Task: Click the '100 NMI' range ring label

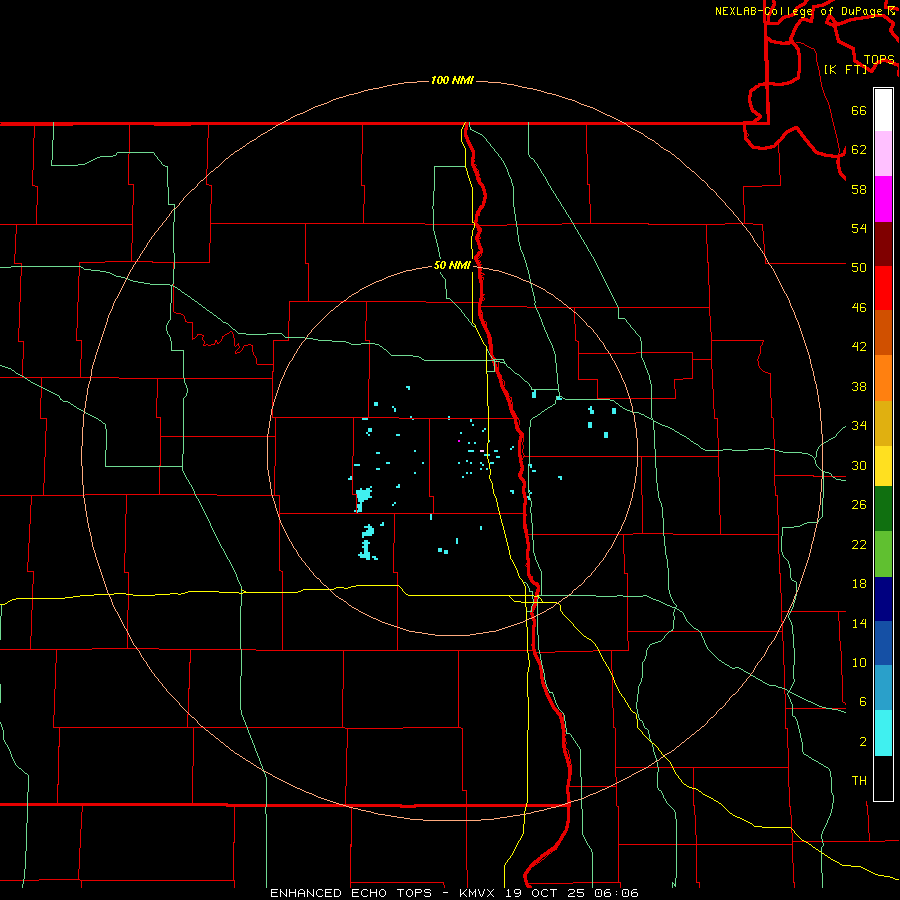Action: click(452, 80)
